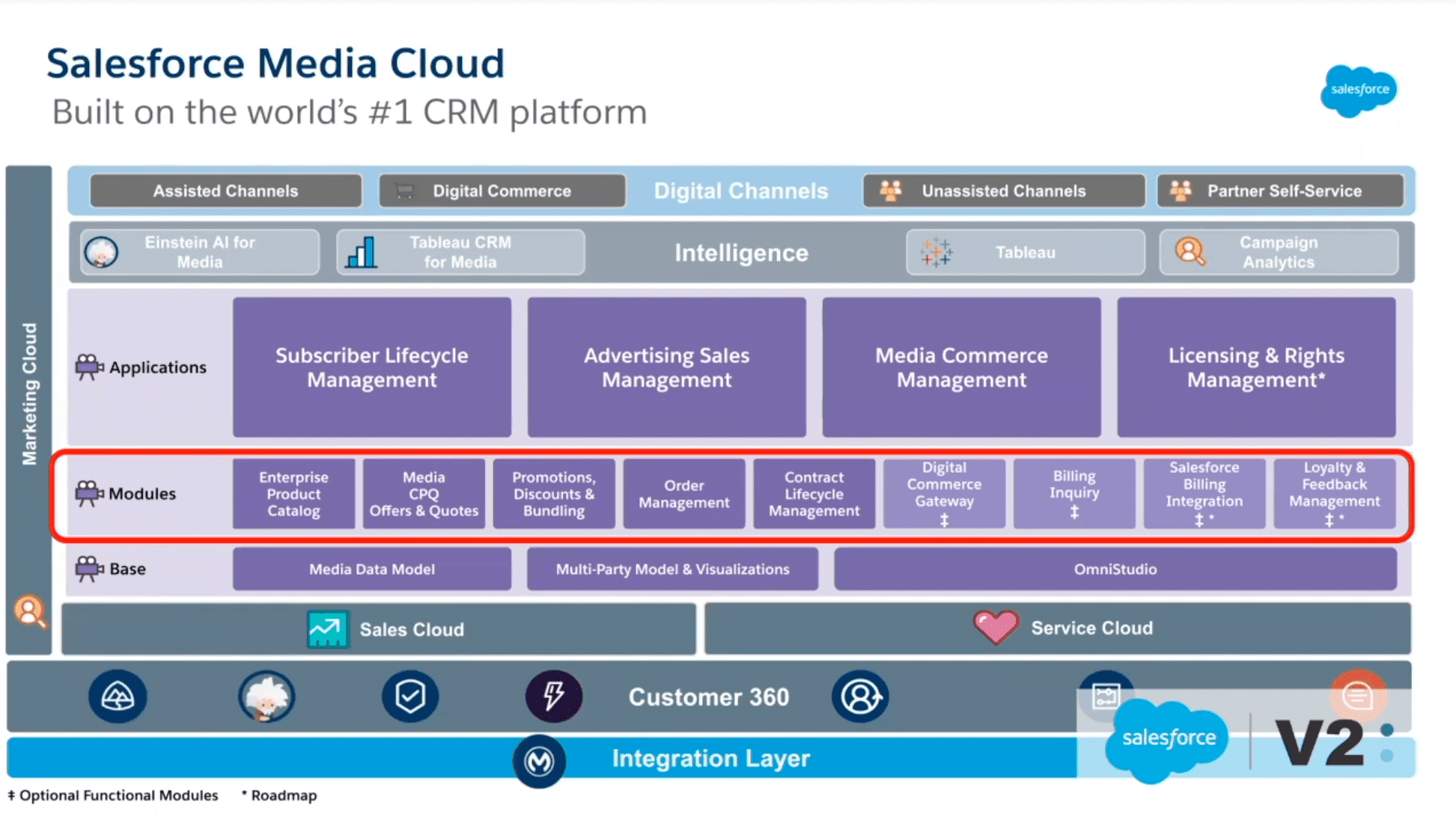Click the Base layer icon
The image size is (1456, 817).
pyautogui.click(x=87, y=568)
